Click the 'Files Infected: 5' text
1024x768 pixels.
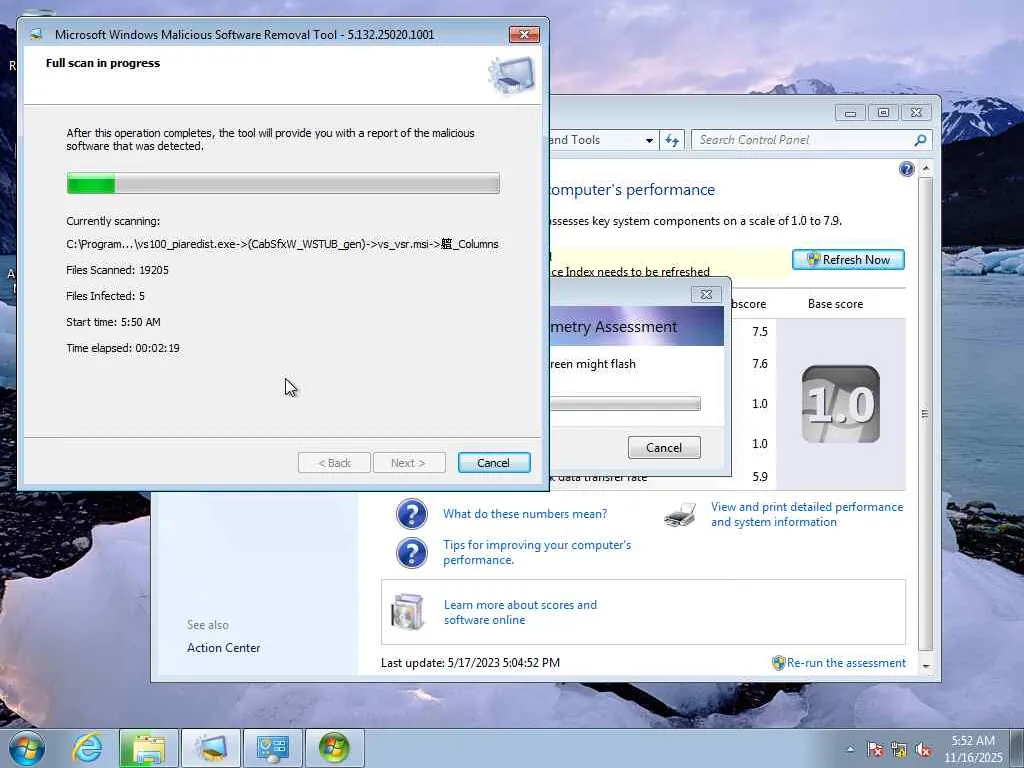pyautogui.click(x=105, y=296)
